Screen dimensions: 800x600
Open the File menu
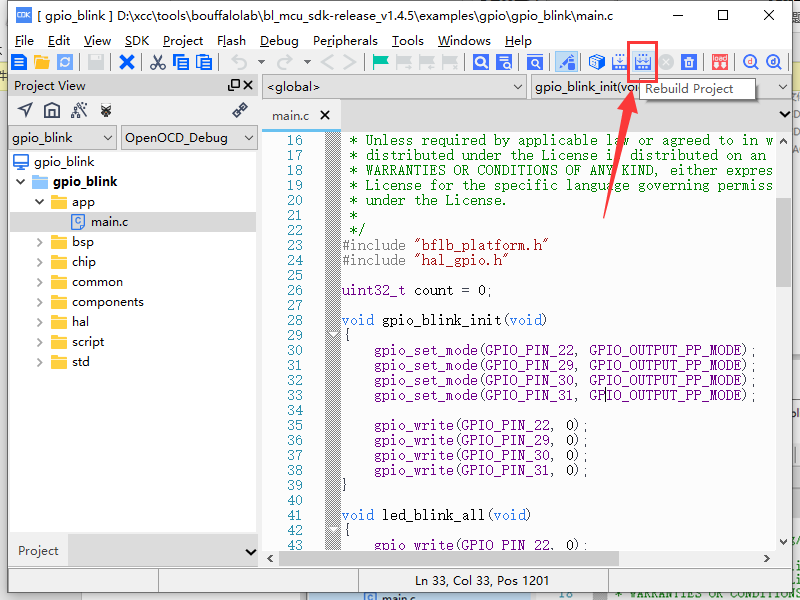pos(24,41)
